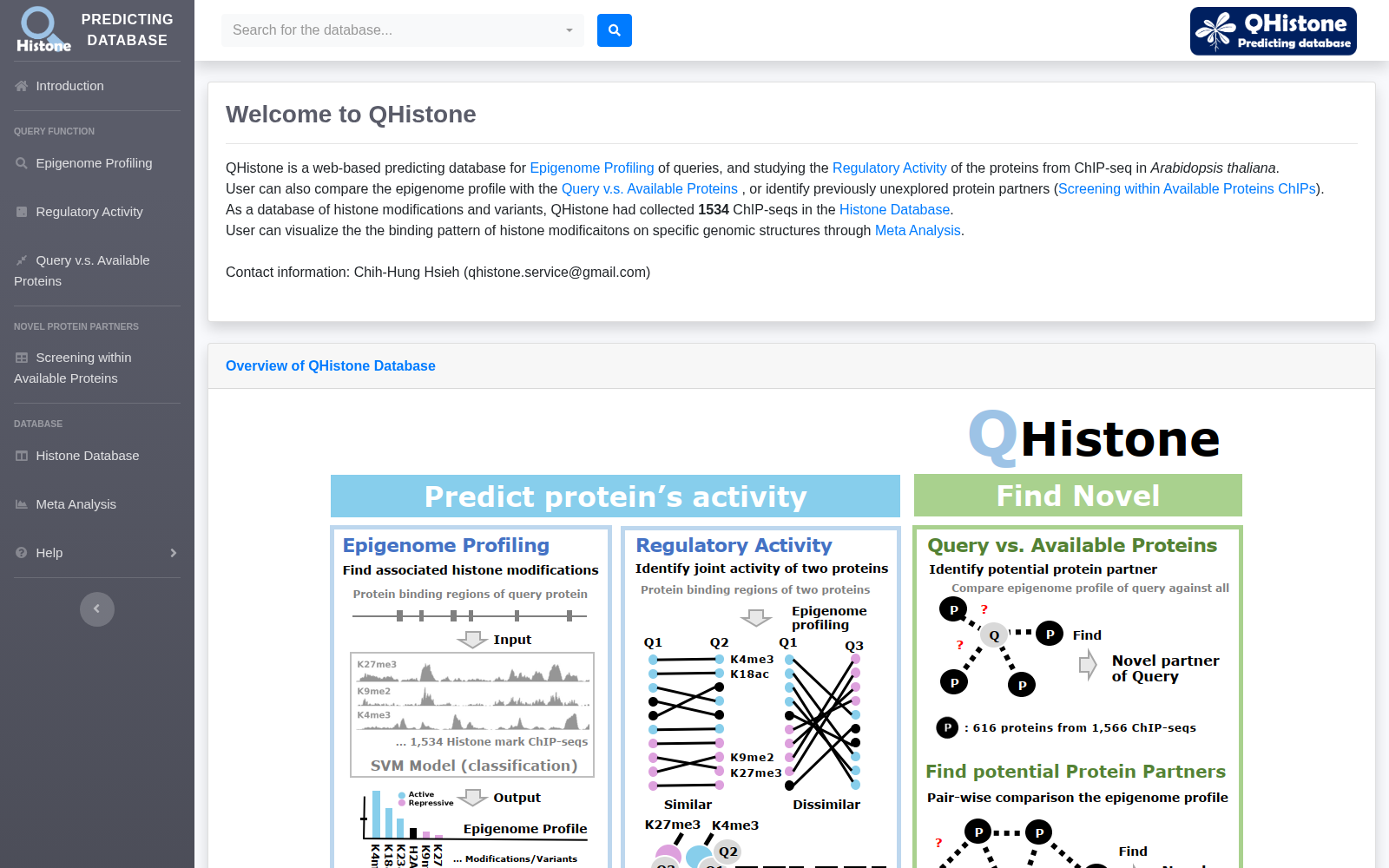This screenshot has height=868, width=1389.
Task: Click the Screening within Available Proteins table icon
Action: tap(22, 358)
